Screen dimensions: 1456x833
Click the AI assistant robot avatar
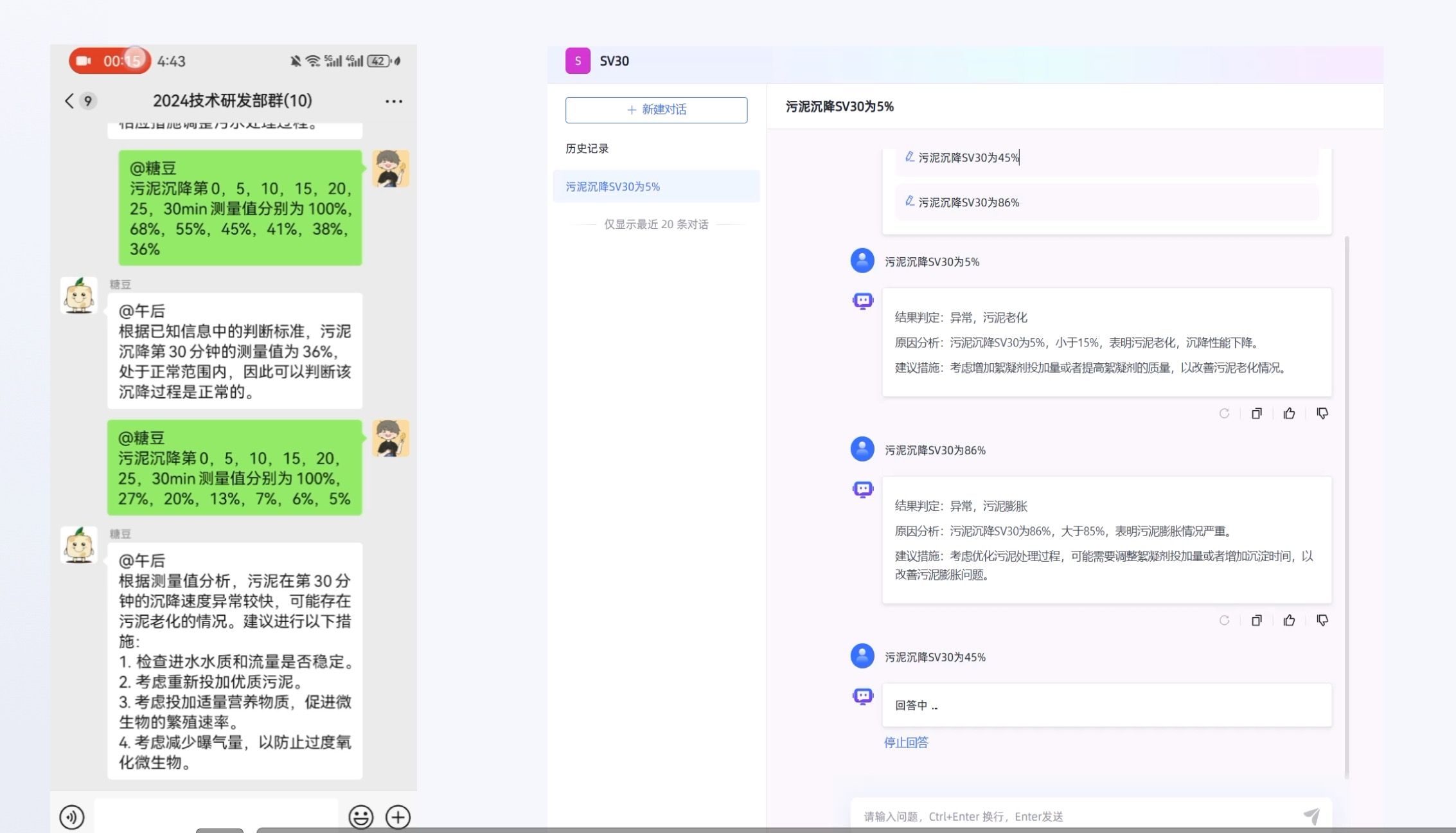(862, 300)
